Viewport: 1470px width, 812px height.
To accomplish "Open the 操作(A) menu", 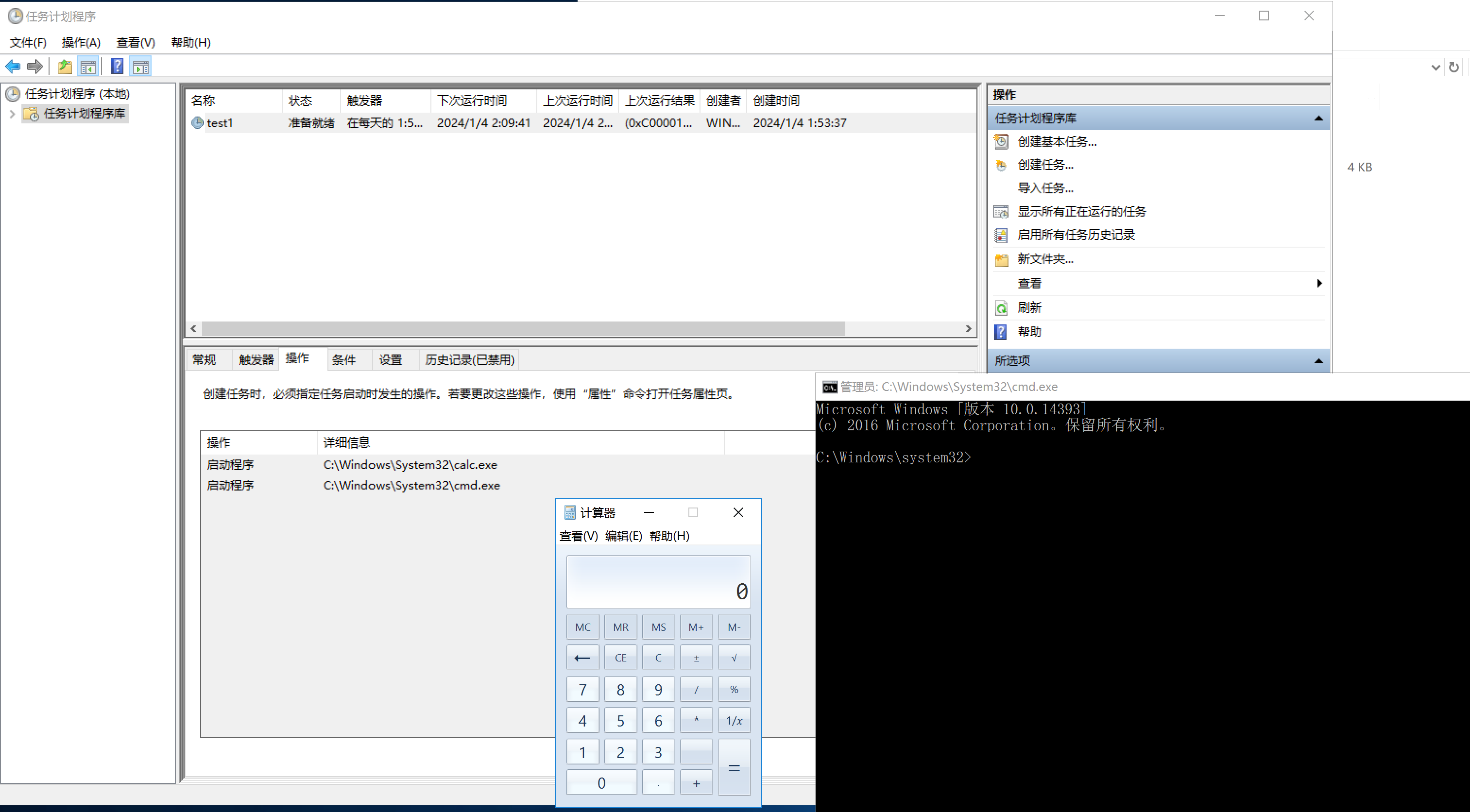I will [81, 42].
